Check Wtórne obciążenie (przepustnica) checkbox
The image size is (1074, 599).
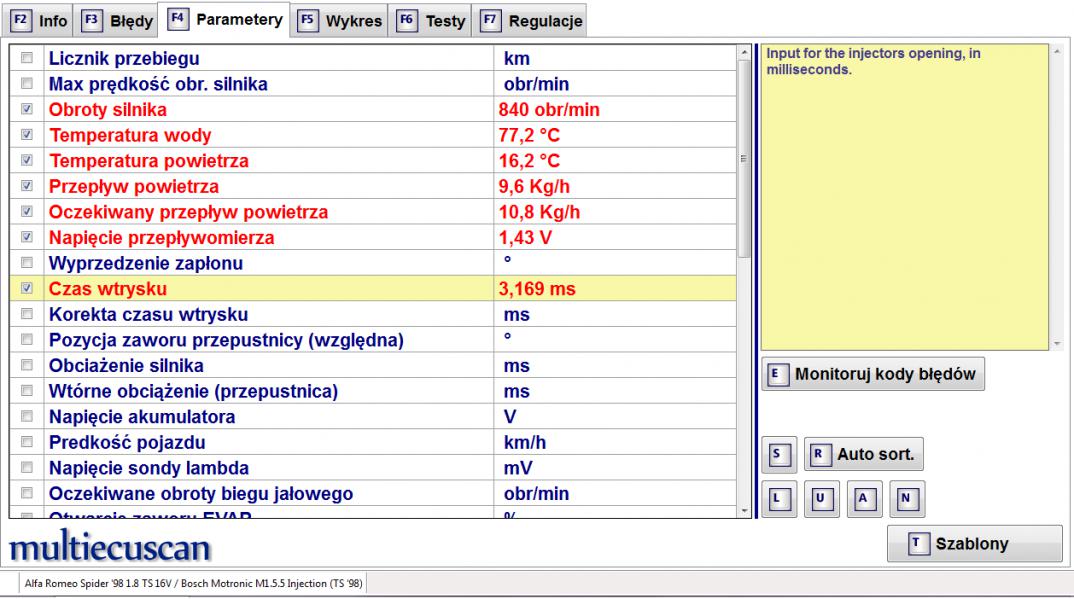[27, 390]
